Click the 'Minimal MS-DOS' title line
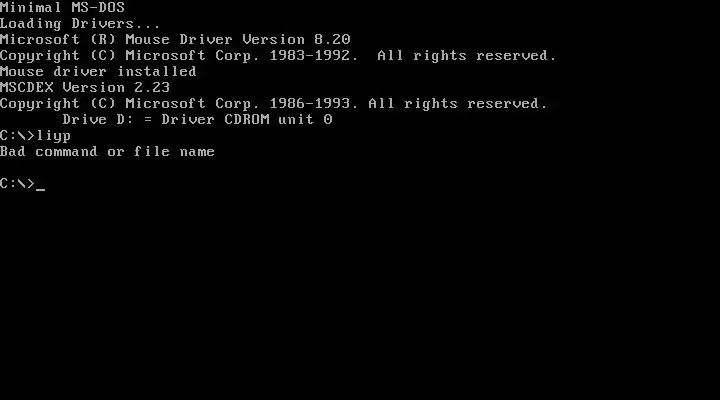This screenshot has width=720, height=400. [x=62, y=7]
